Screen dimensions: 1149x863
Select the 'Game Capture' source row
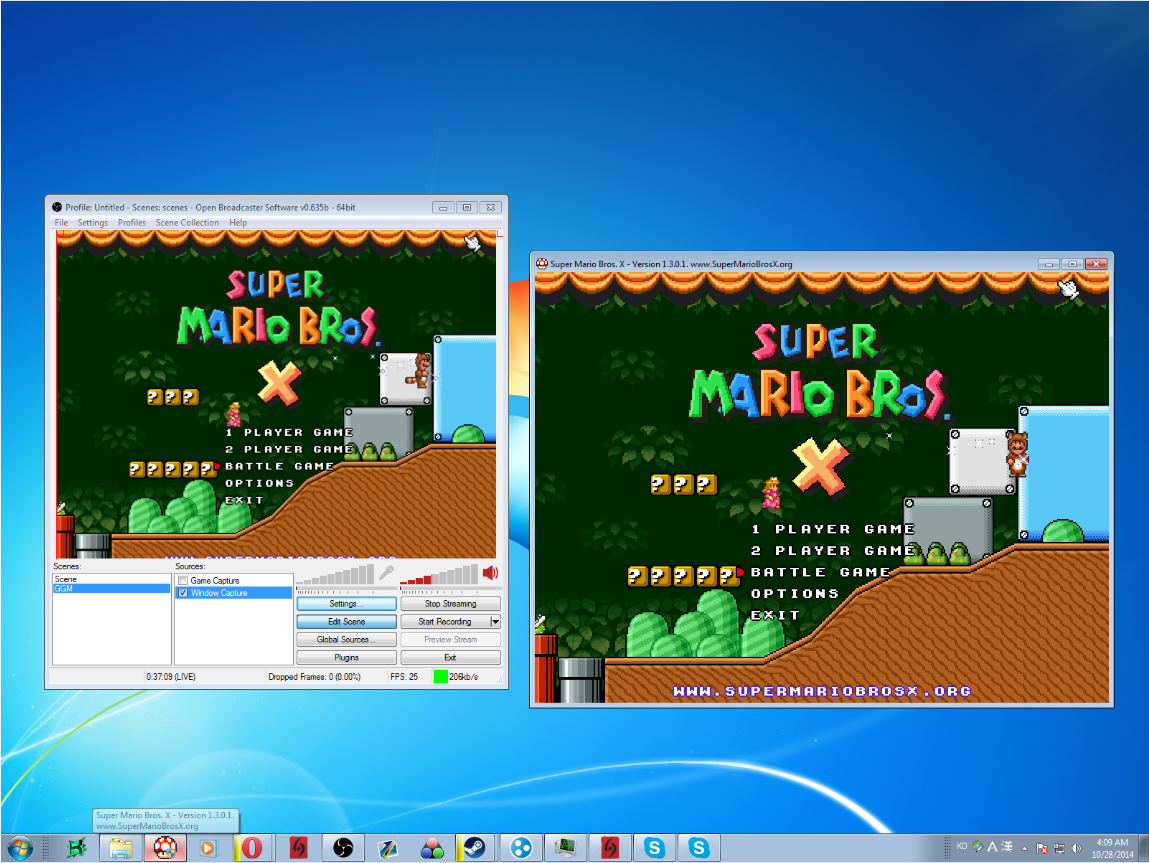click(234, 580)
